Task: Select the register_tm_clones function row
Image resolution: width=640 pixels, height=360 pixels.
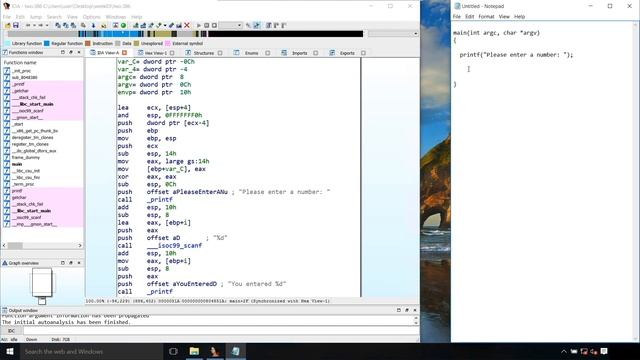Action: (x=30, y=144)
